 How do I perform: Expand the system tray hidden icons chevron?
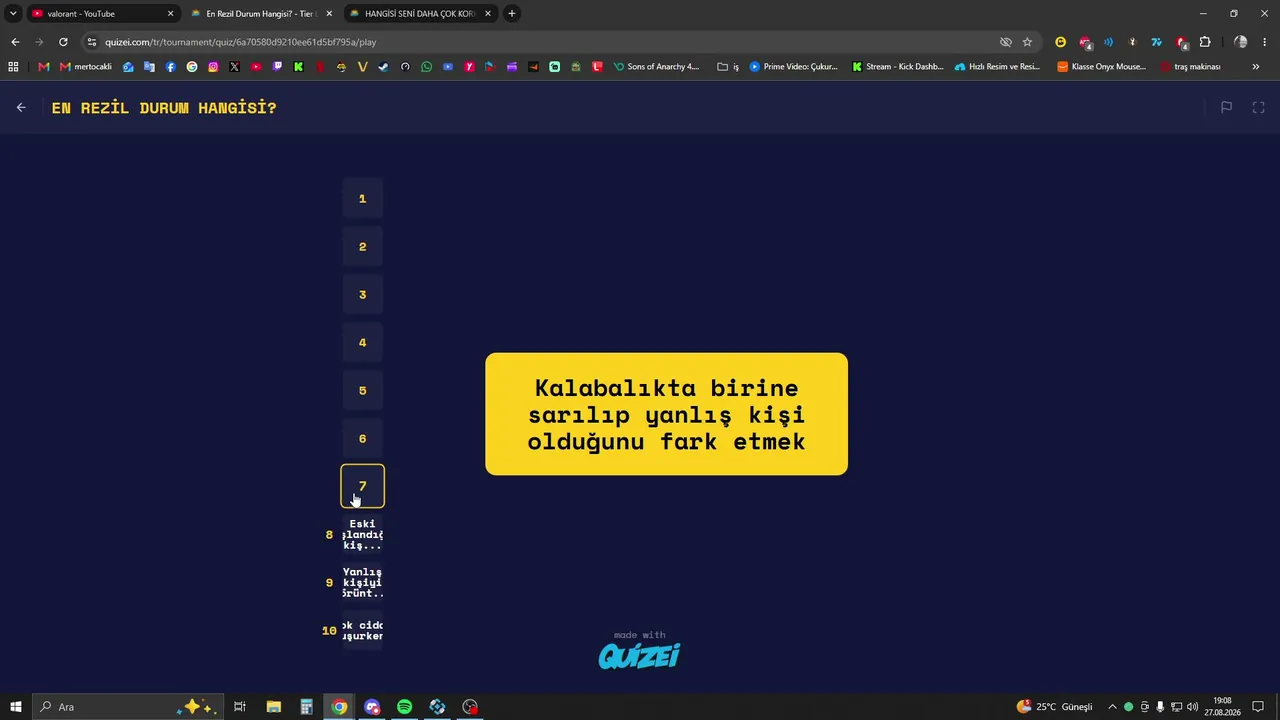[x=1112, y=707]
